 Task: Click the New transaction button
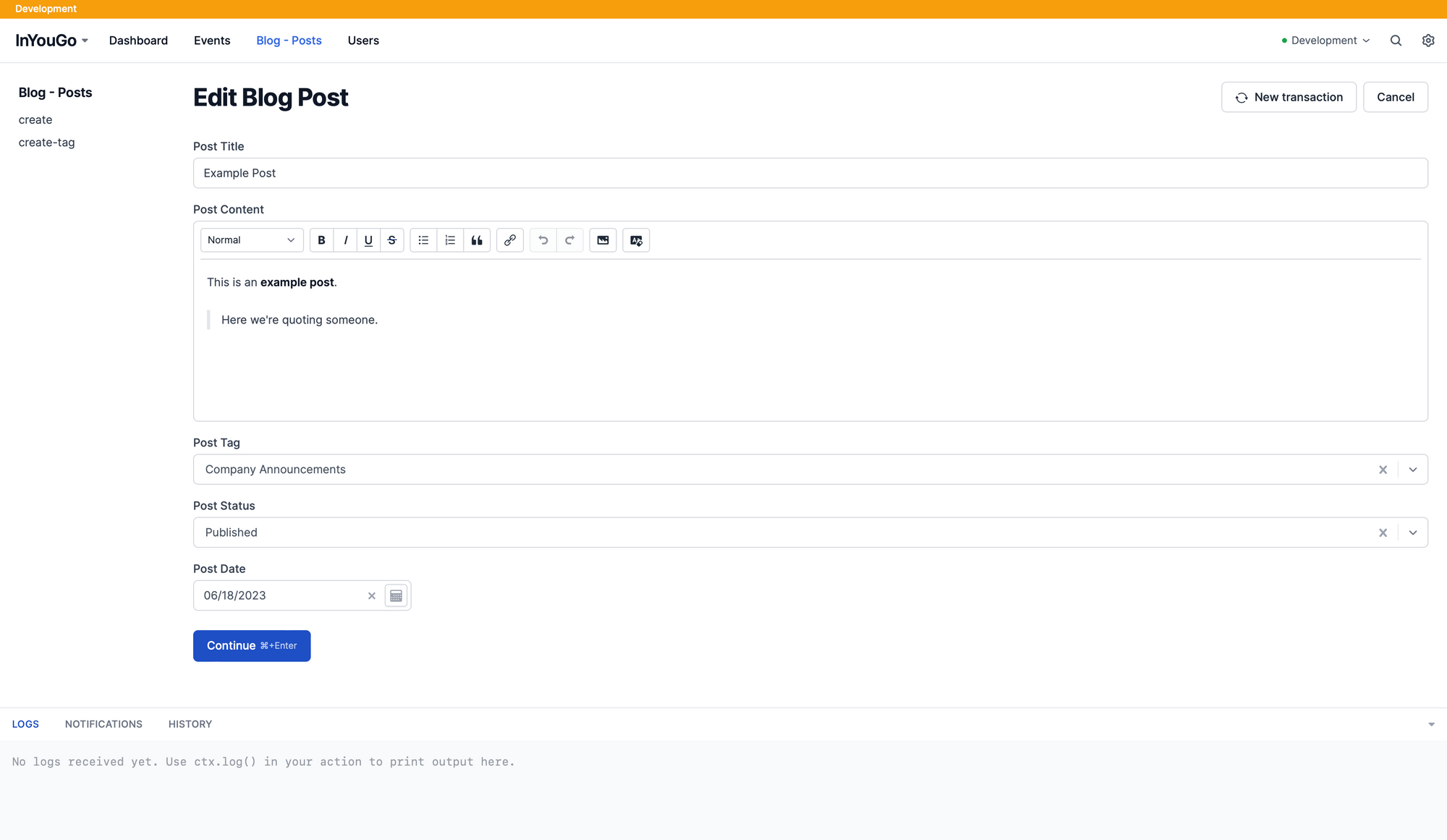point(1289,97)
